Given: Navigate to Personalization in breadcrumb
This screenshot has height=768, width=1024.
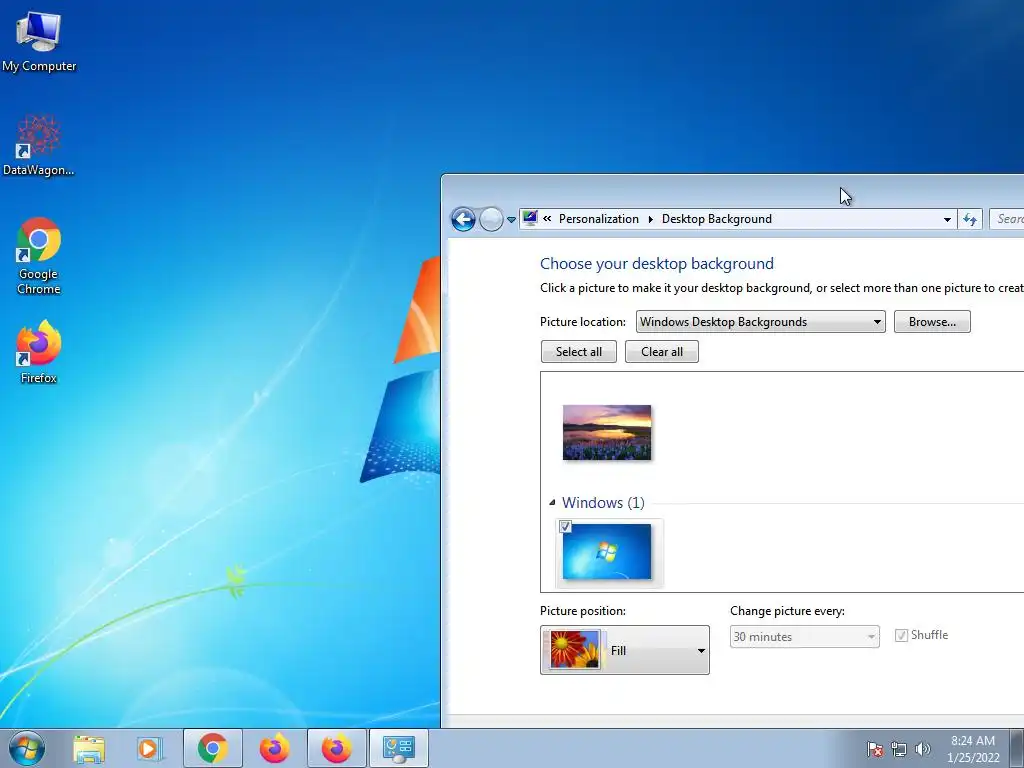Looking at the screenshot, I should [x=599, y=219].
